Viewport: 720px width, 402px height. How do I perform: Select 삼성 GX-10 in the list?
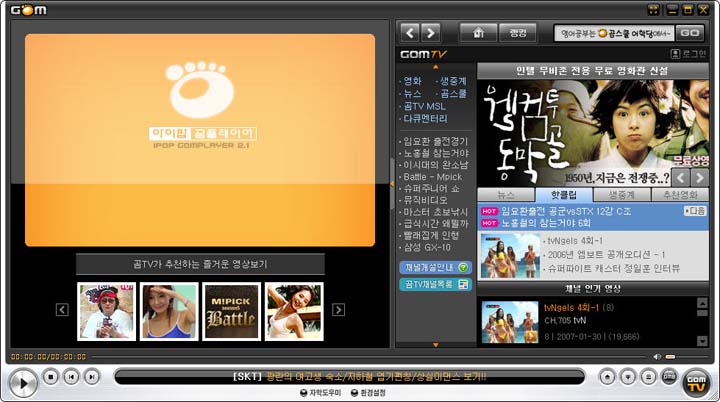point(426,248)
